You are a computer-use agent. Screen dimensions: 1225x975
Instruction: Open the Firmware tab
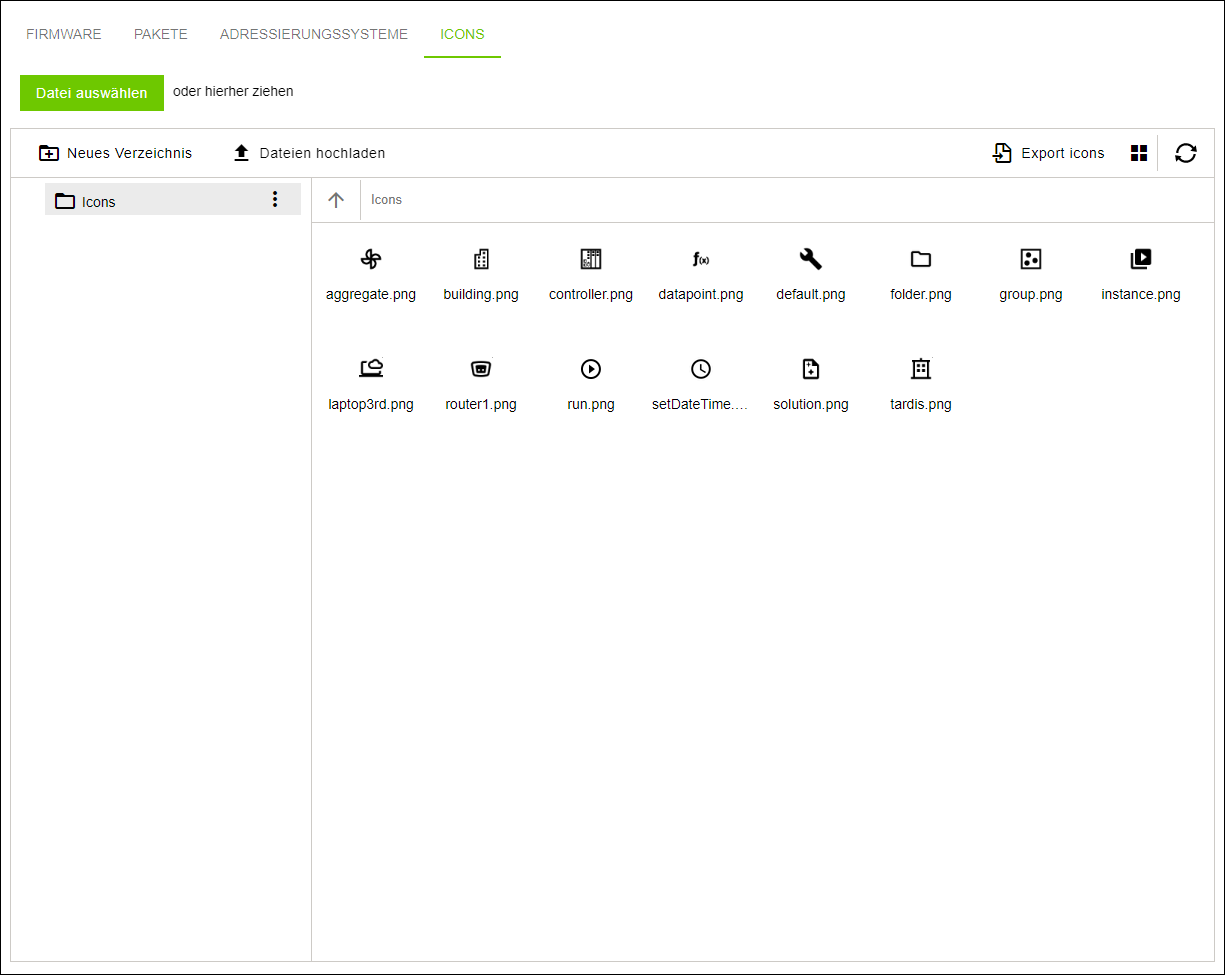[64, 34]
